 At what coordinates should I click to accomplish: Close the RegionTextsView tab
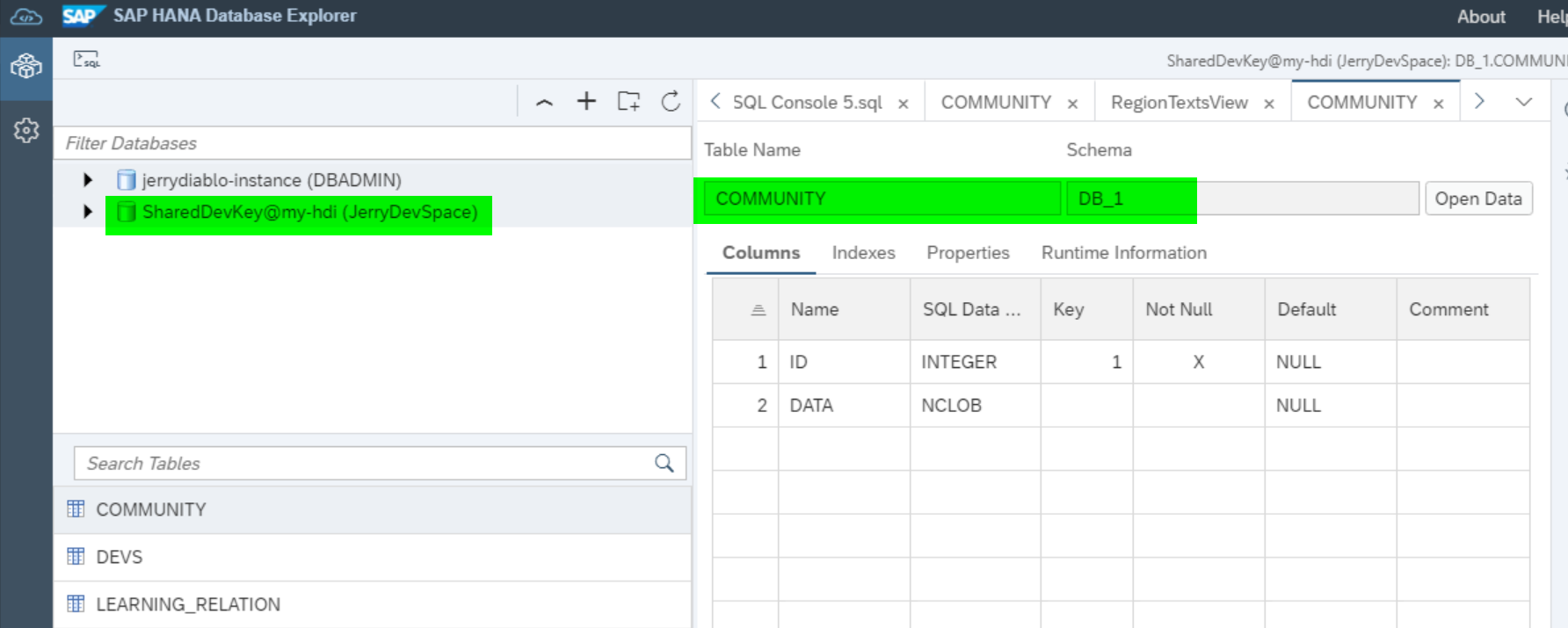click(1269, 104)
